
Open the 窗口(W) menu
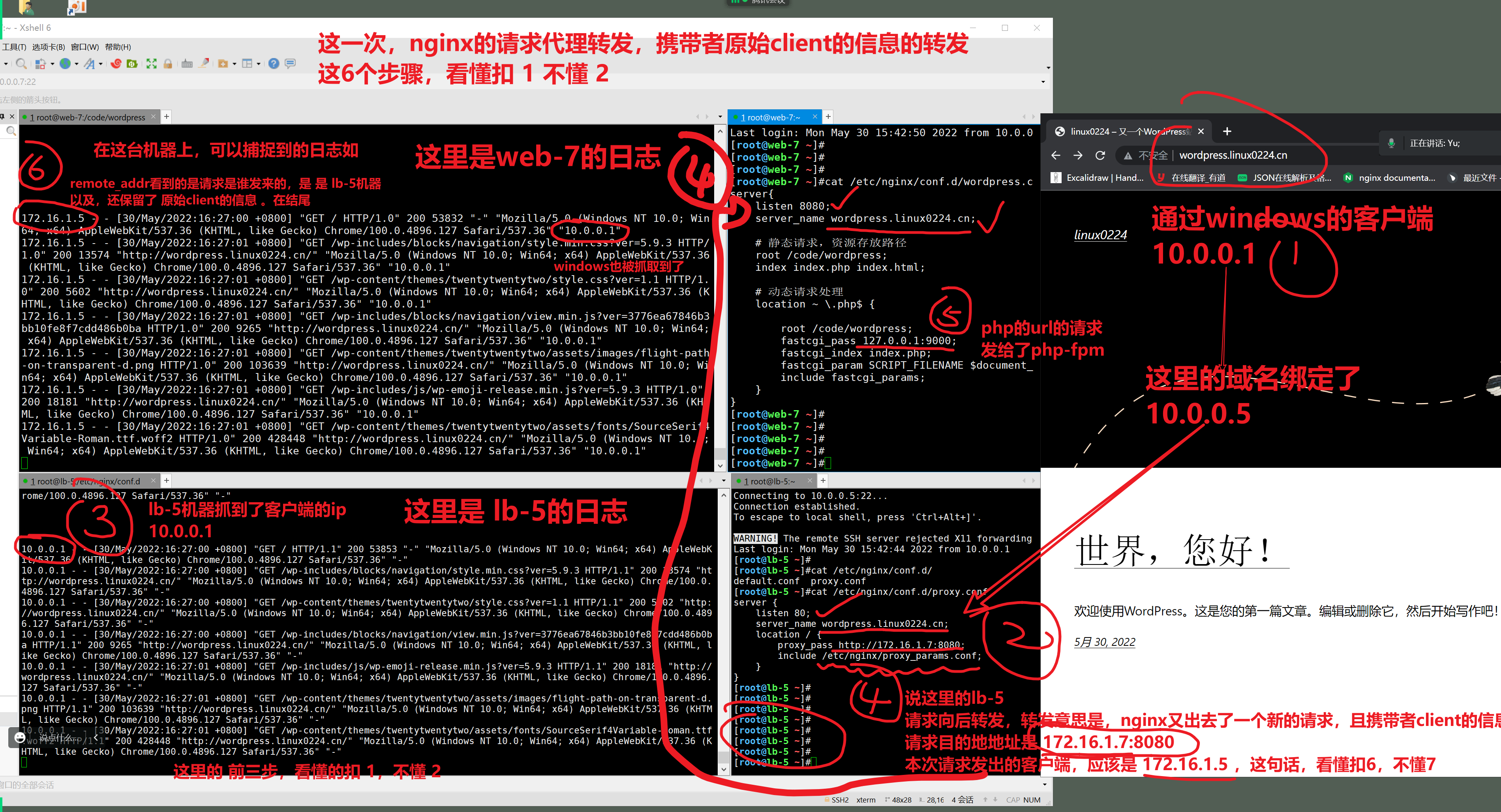(85, 47)
